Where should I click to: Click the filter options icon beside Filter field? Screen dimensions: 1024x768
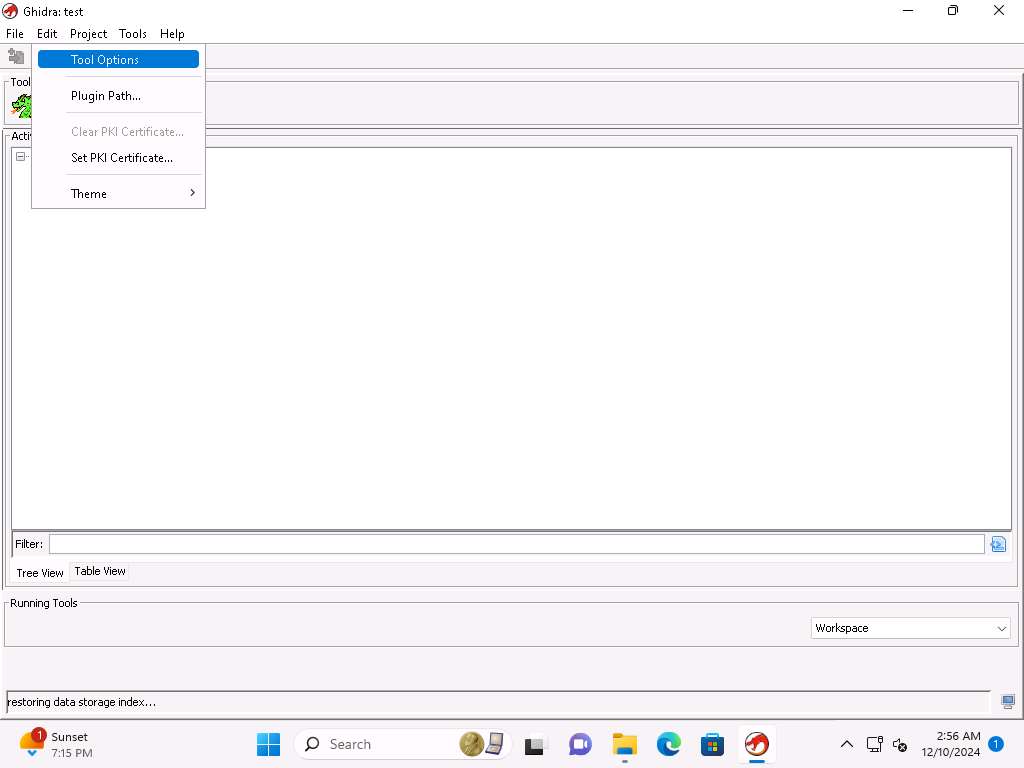pyautogui.click(x=997, y=544)
